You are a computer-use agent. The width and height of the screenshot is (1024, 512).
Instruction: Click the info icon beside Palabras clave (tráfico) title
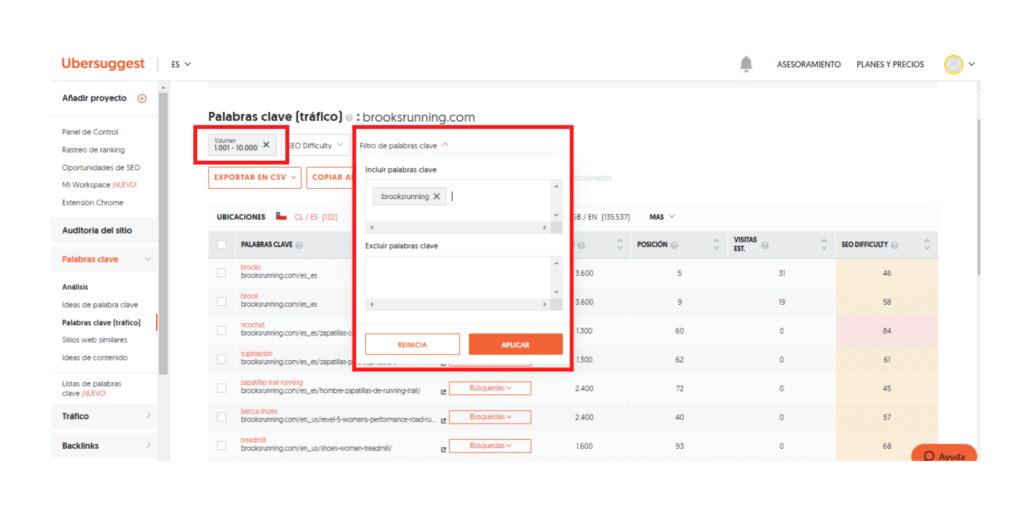[x=349, y=118]
